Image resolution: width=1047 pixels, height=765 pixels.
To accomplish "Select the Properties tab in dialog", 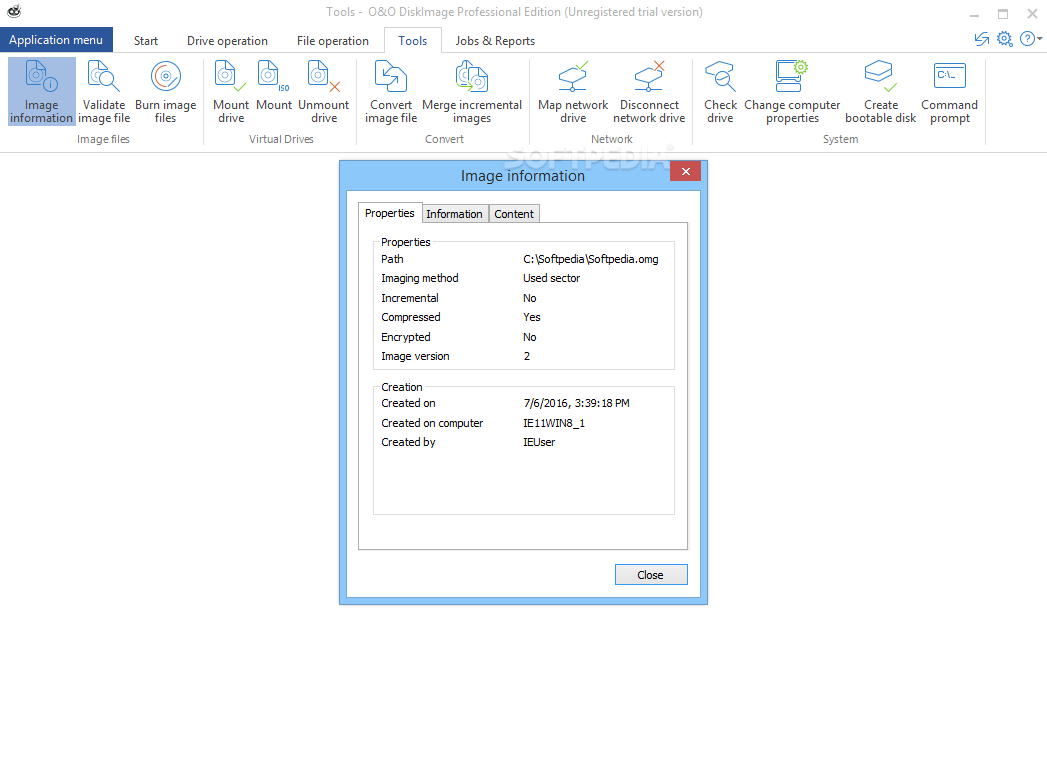I will 390,213.
